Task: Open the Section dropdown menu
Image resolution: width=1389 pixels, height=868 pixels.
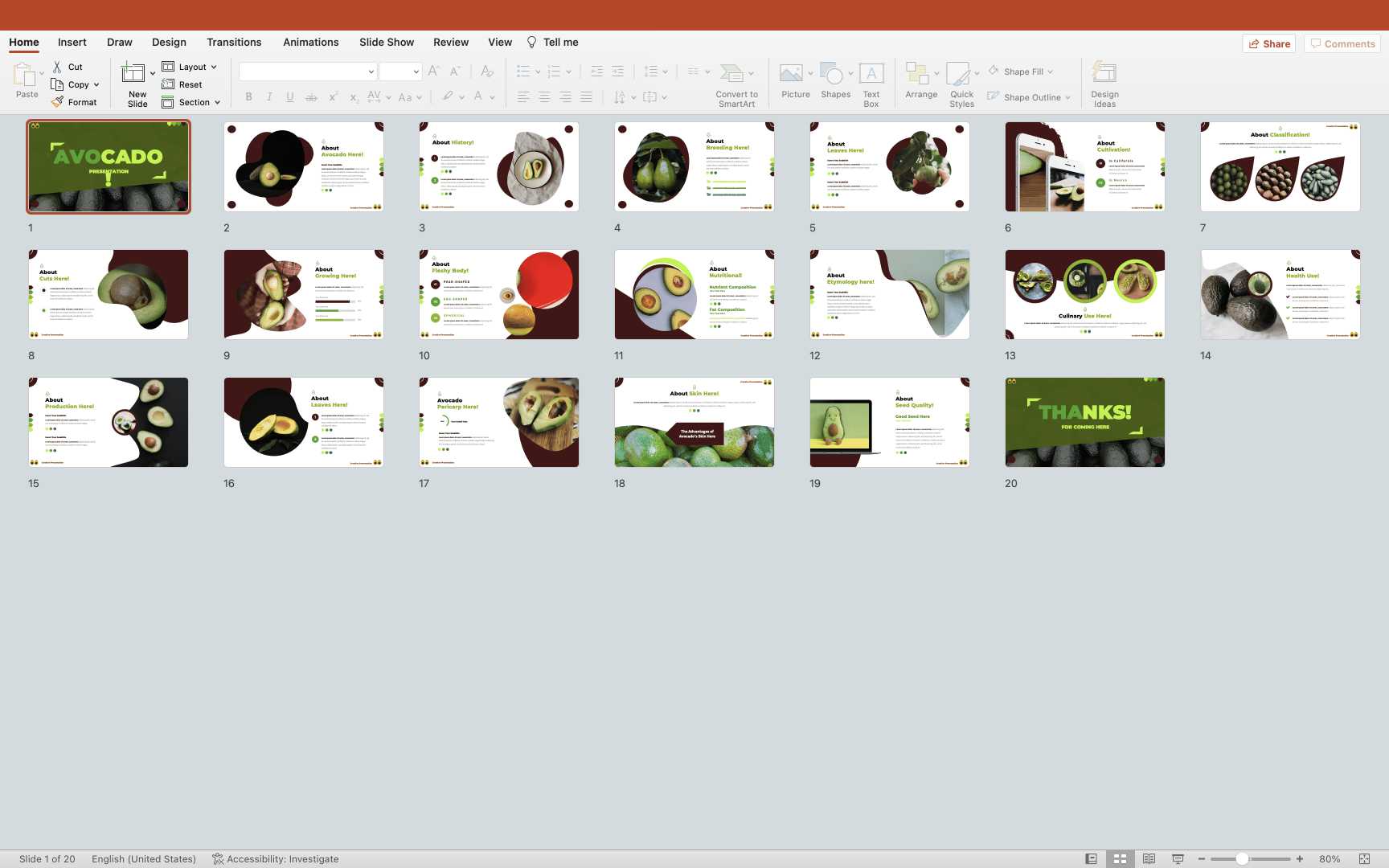Action: [217, 102]
